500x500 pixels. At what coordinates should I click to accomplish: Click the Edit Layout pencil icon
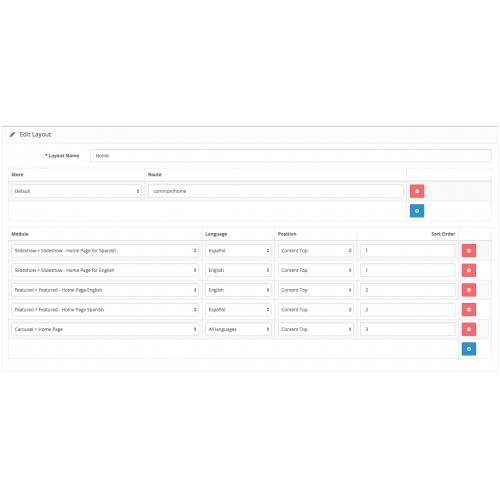[12, 134]
